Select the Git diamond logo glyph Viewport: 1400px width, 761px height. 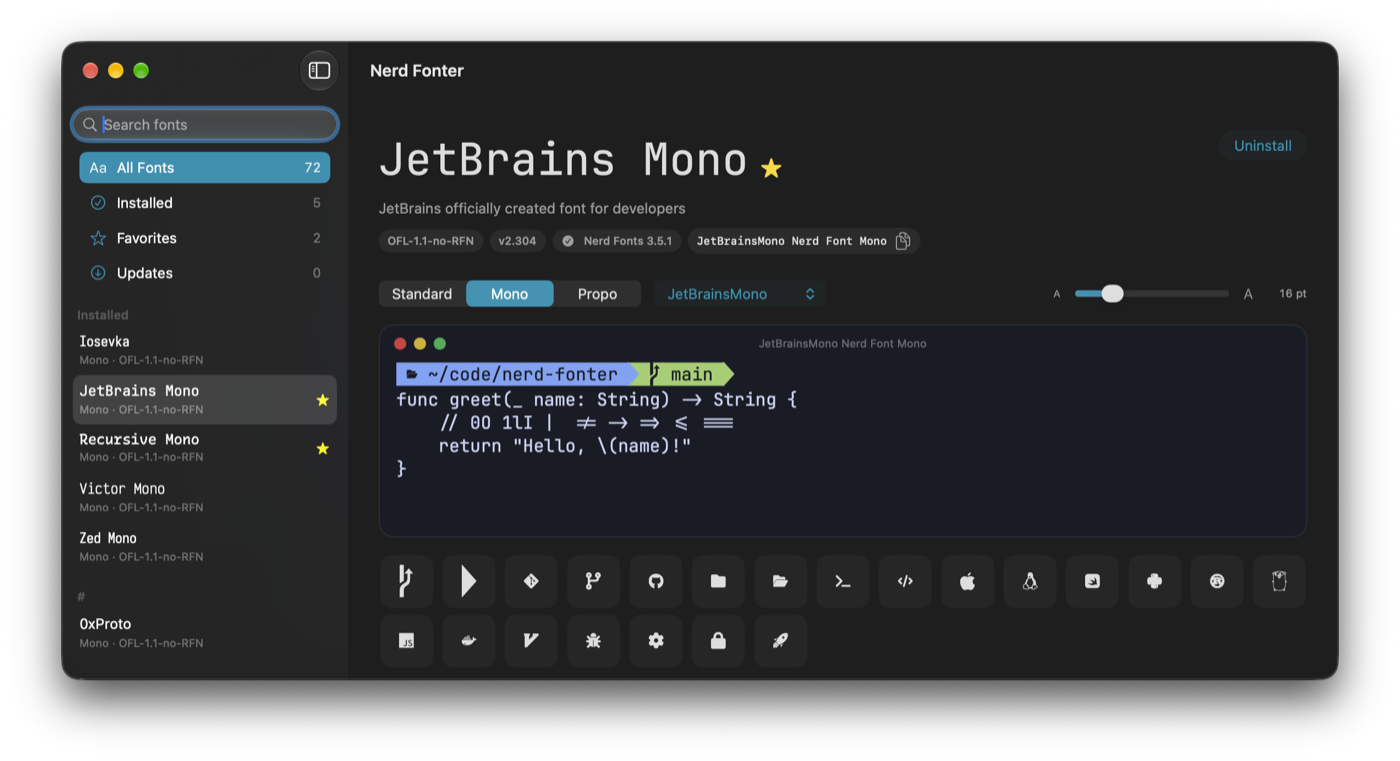[x=531, y=581]
